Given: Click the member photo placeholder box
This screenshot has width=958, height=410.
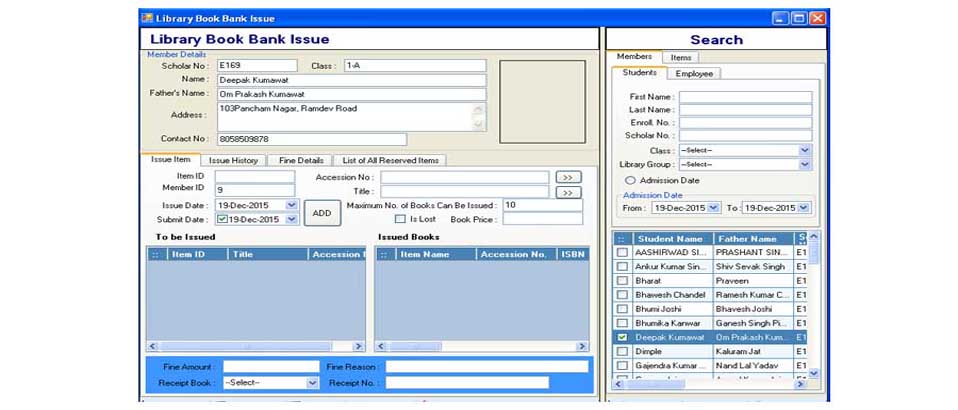Looking at the screenshot, I should pyautogui.click(x=543, y=101).
